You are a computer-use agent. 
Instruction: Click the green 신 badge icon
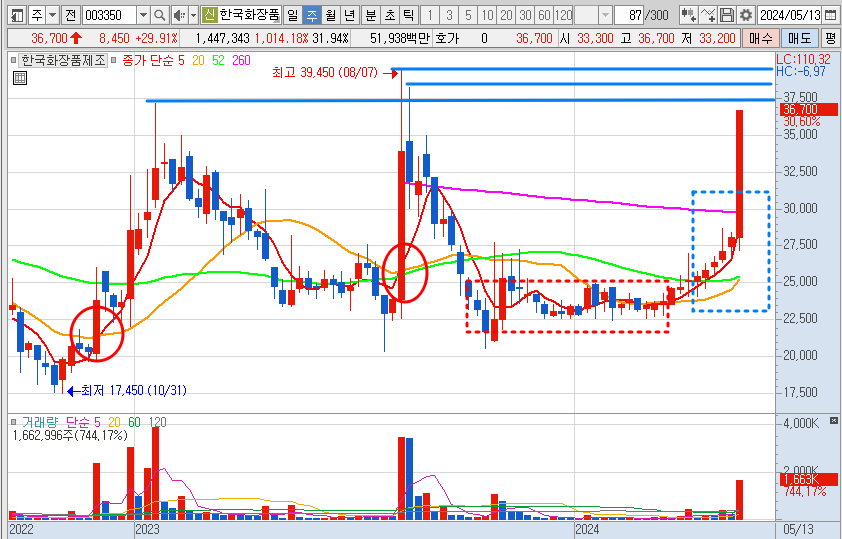[209, 15]
